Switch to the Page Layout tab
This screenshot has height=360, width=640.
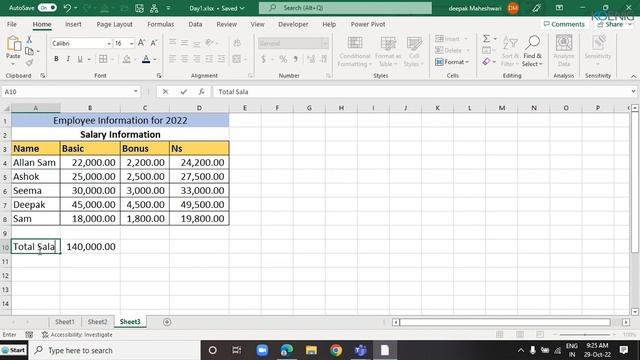(114, 24)
